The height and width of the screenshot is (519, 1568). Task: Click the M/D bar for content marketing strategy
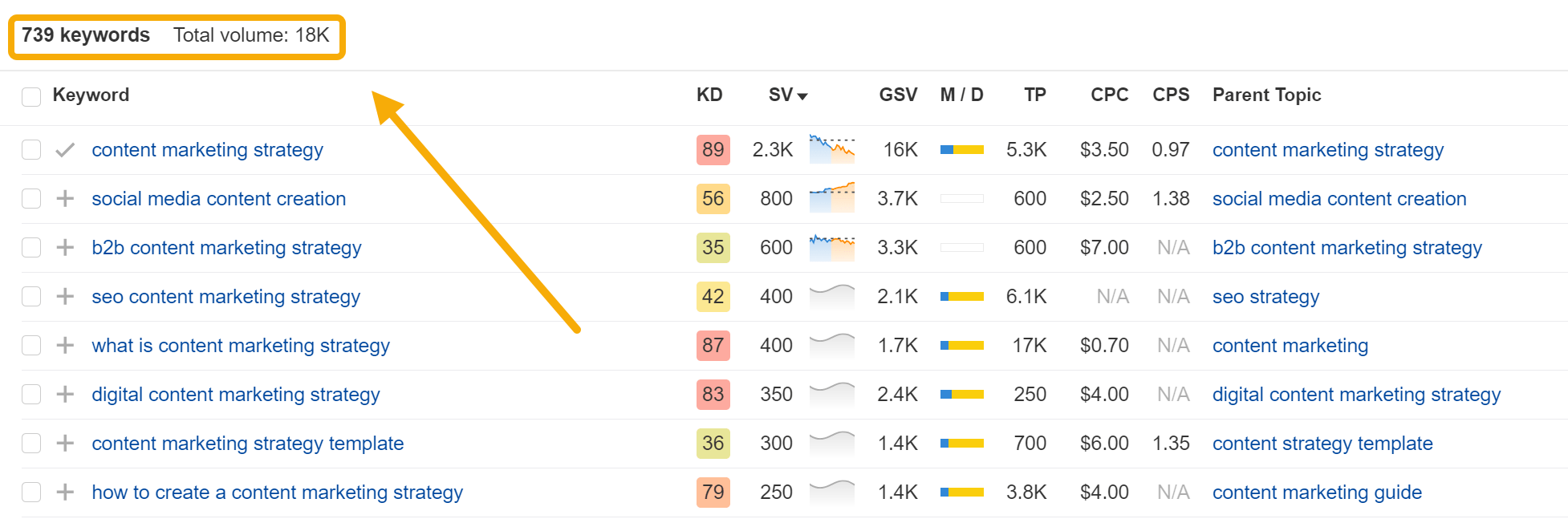(961, 150)
